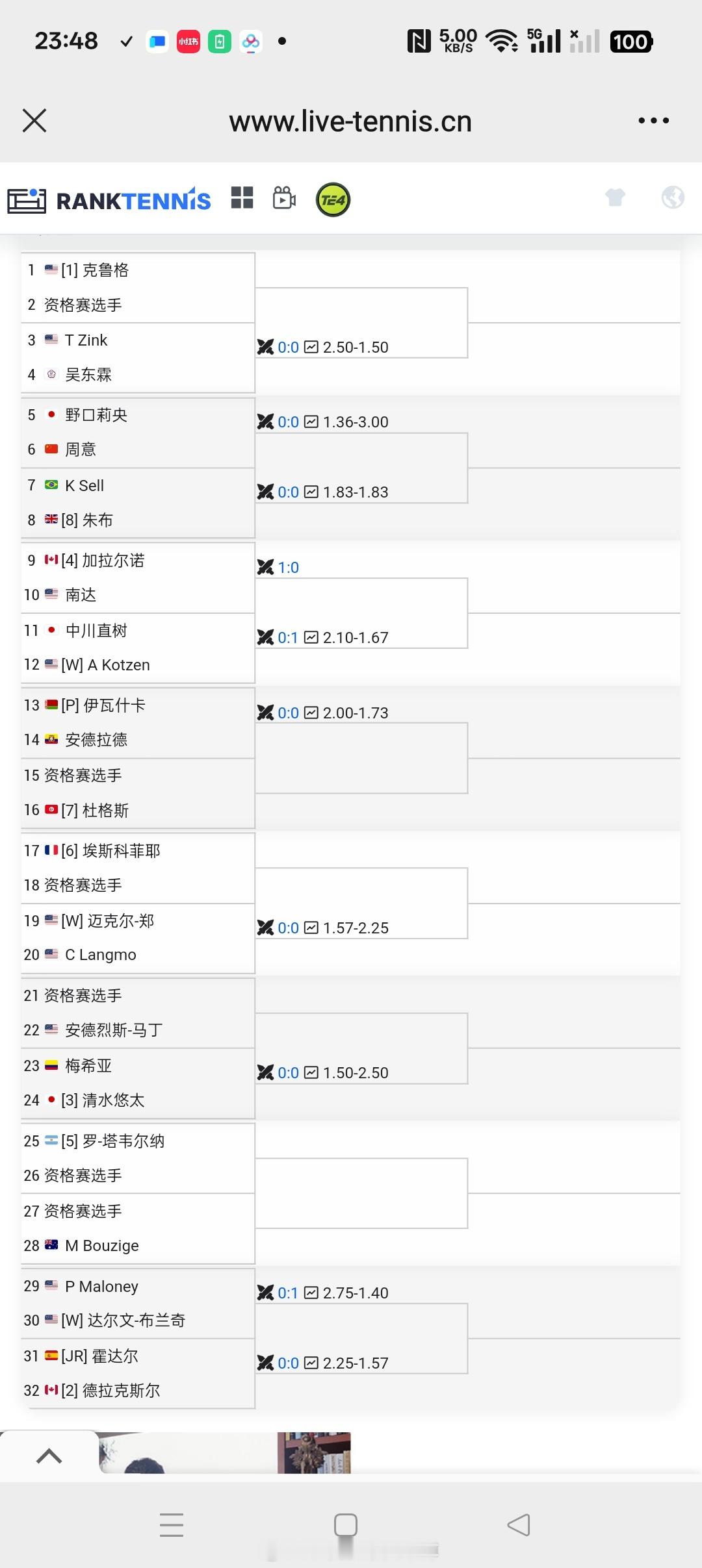Open the three-dot browser menu
The height and width of the screenshot is (1568, 702).
[x=653, y=120]
